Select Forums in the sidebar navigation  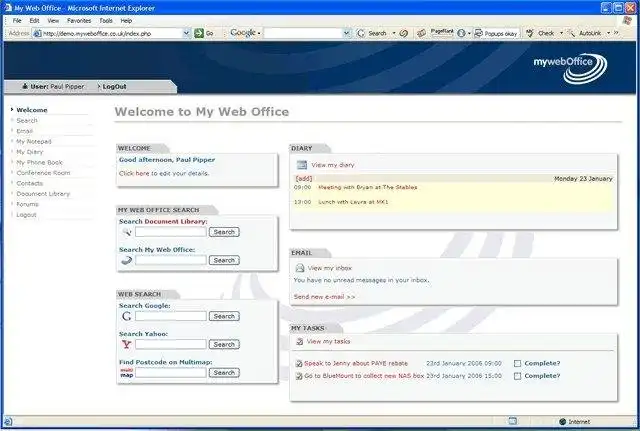coord(27,204)
